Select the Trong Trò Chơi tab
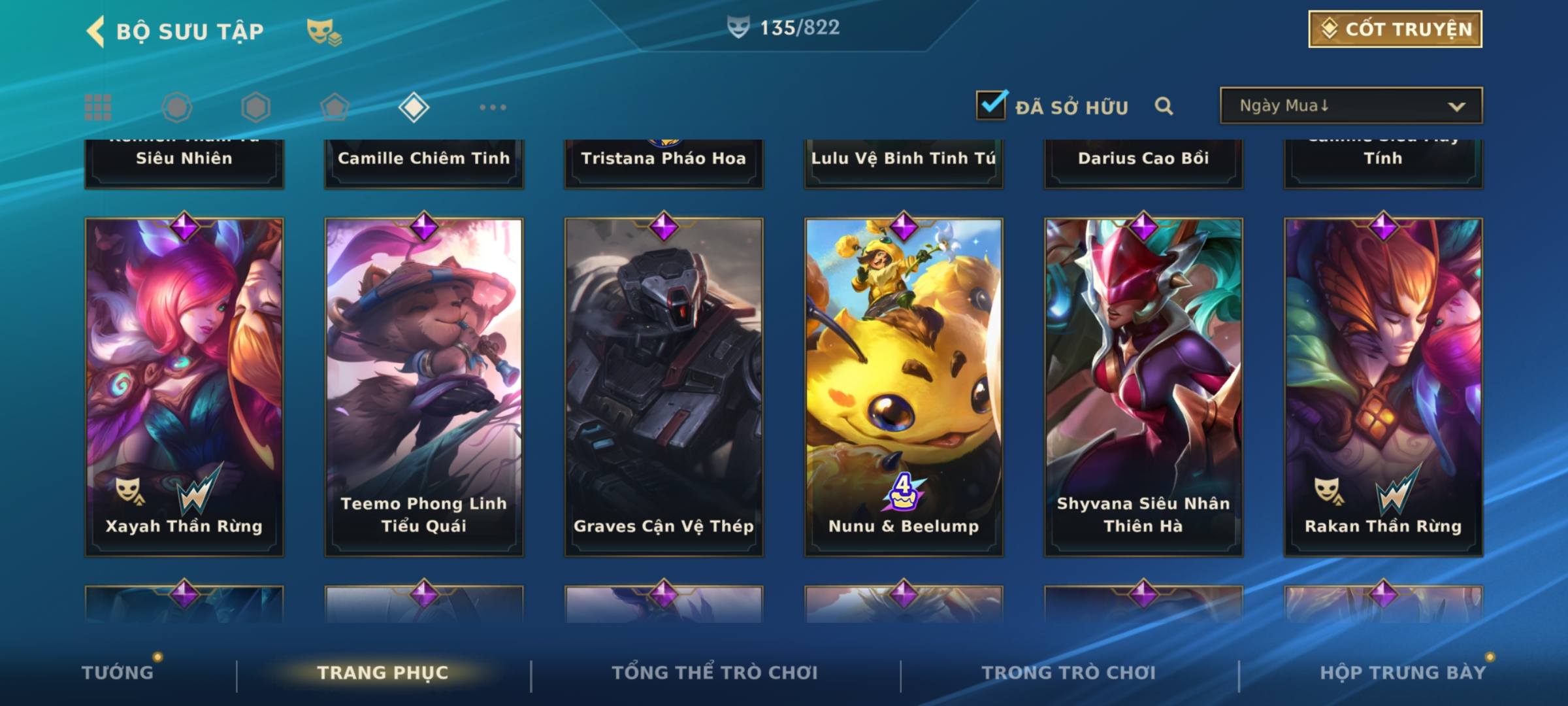This screenshot has height=706, width=1568. click(1068, 672)
